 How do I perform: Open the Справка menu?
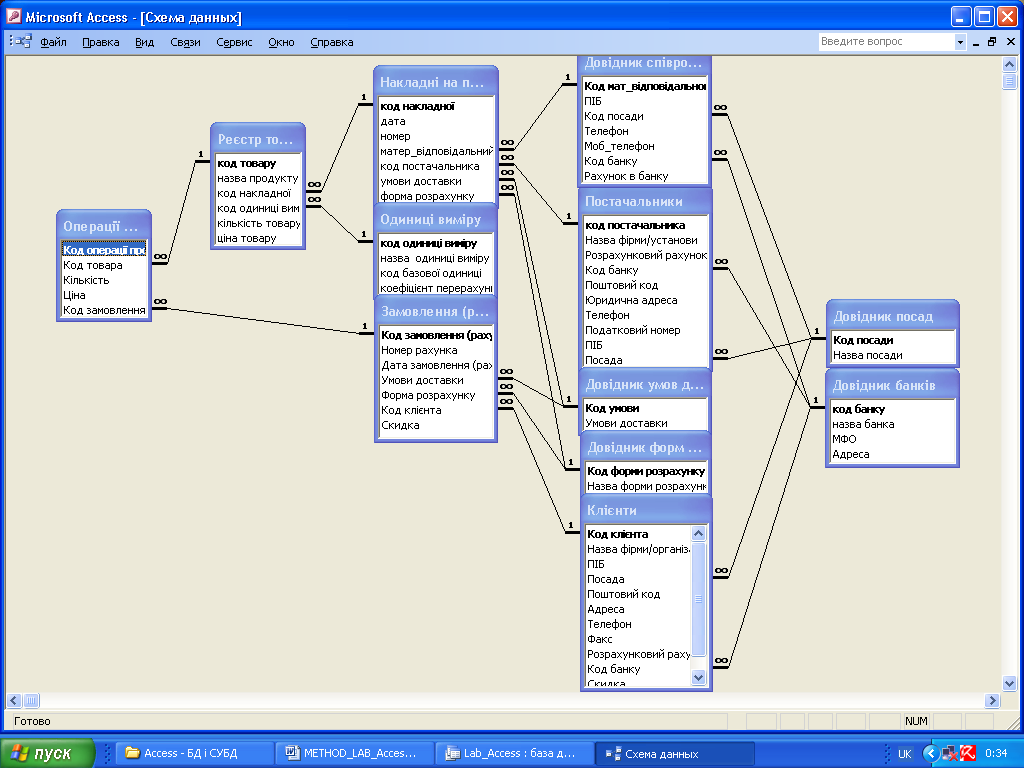[332, 42]
